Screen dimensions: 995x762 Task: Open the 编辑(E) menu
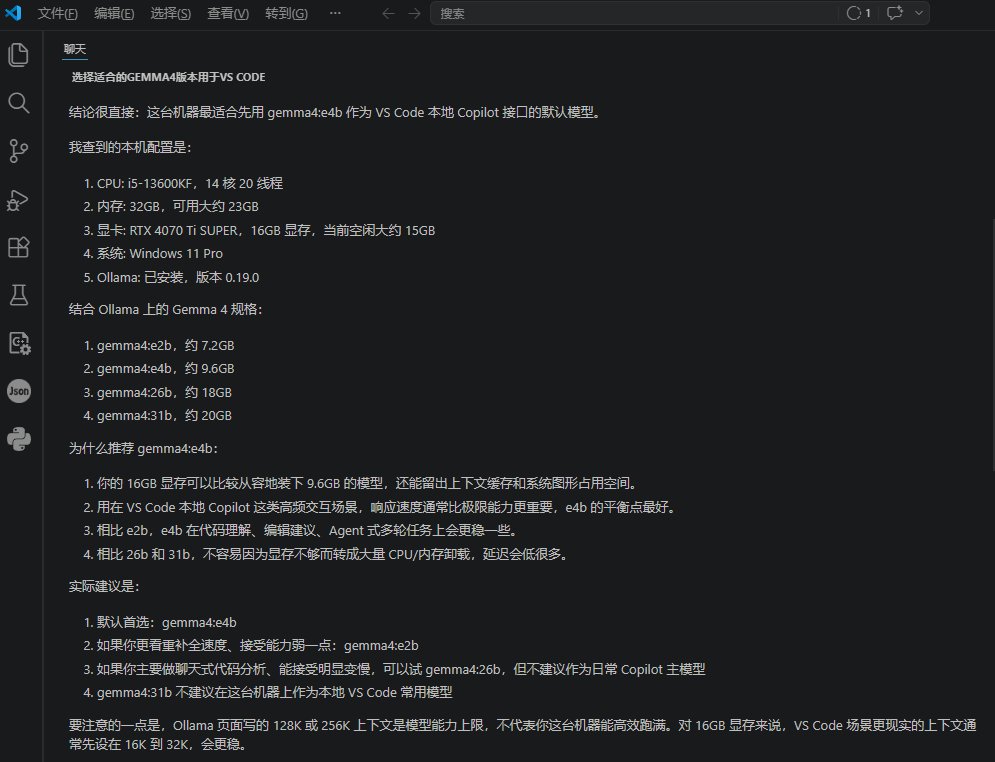[x=114, y=13]
